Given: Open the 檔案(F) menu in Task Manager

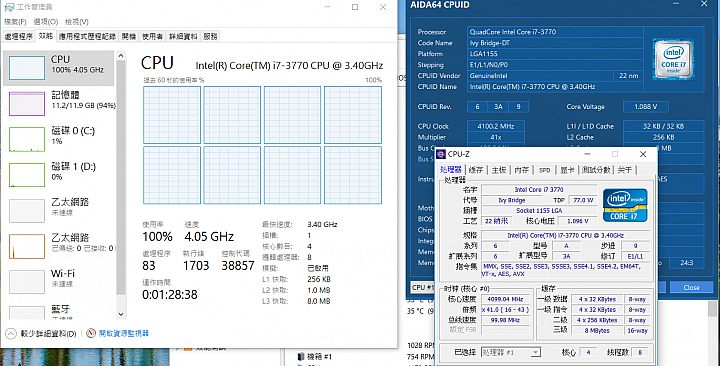Looking at the screenshot, I should [x=15, y=22].
